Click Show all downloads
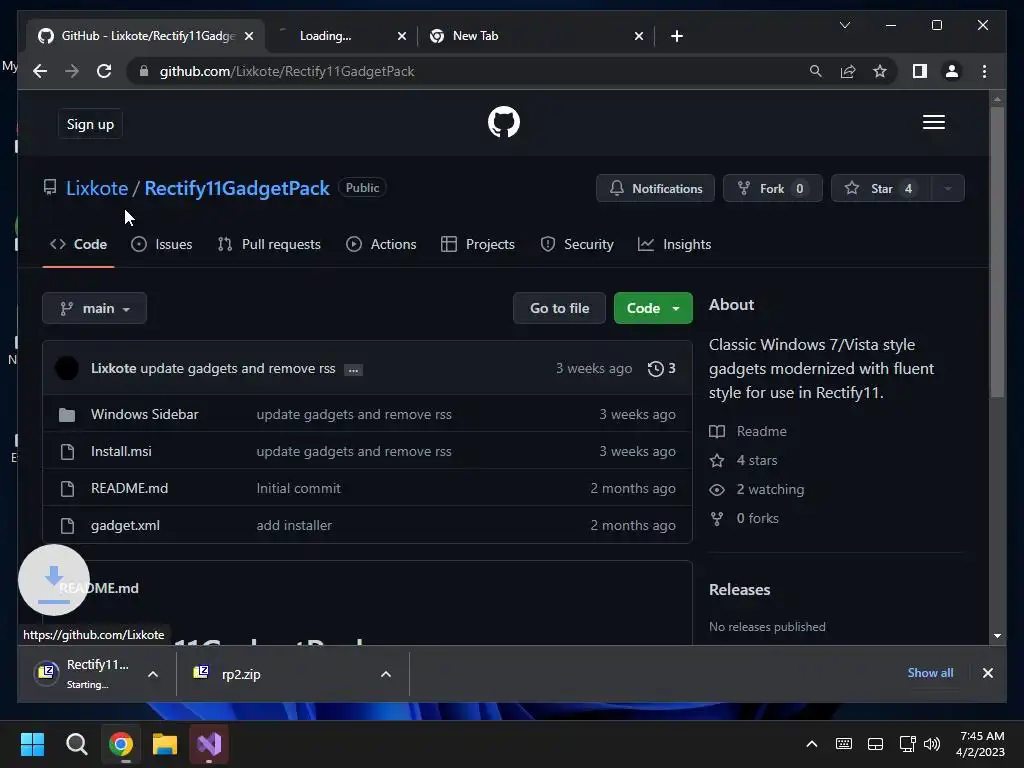 [930, 673]
